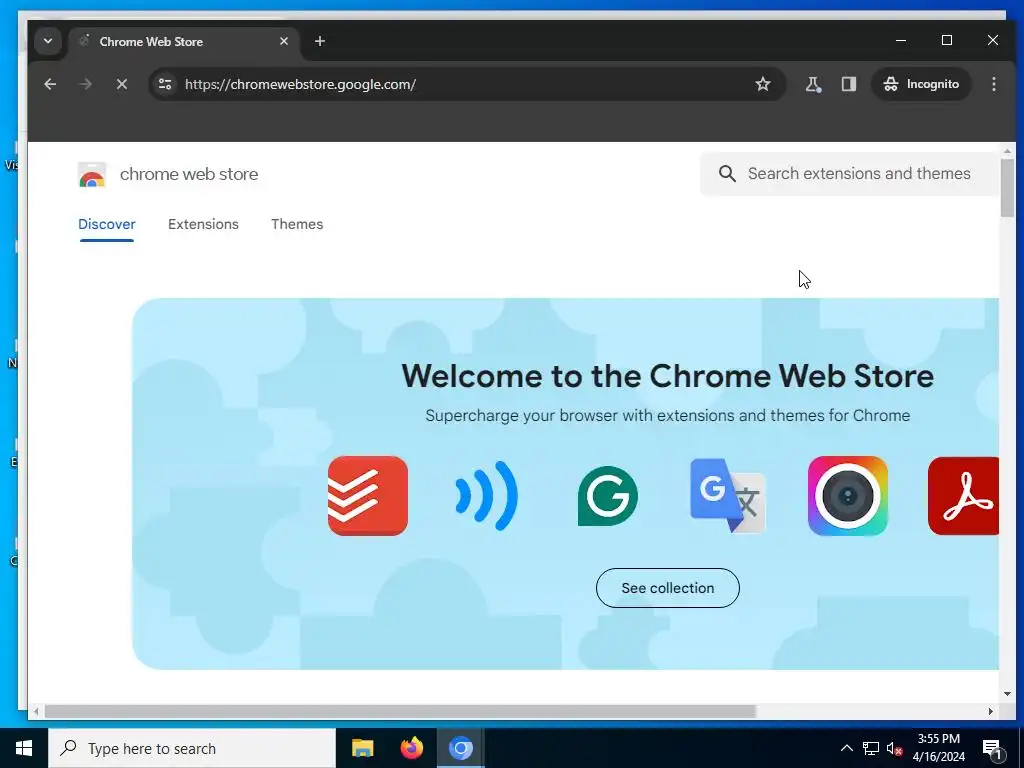Click the Chrome Web Store logo
The image size is (1024, 768).
(x=91, y=174)
